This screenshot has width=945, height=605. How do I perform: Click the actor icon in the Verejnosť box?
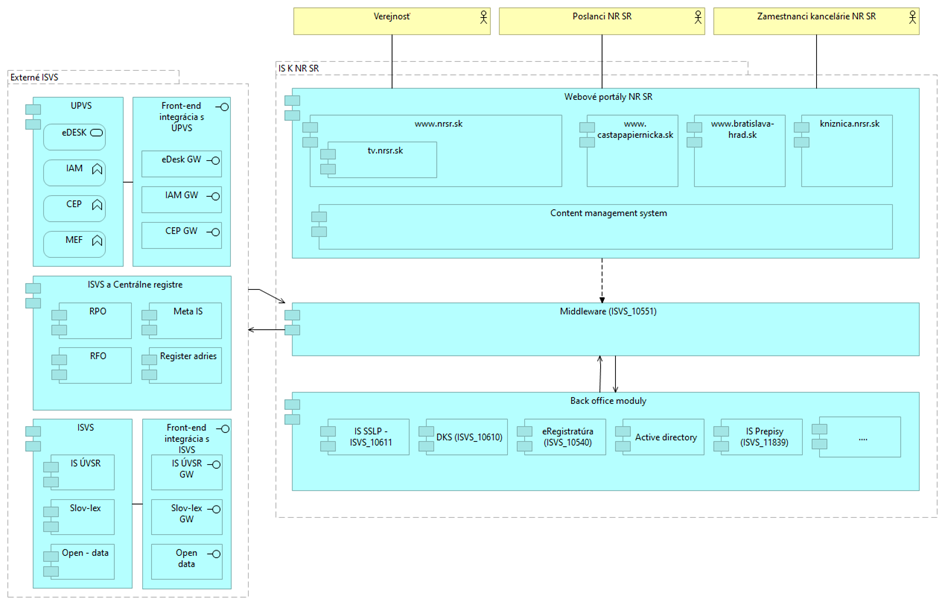(x=483, y=17)
